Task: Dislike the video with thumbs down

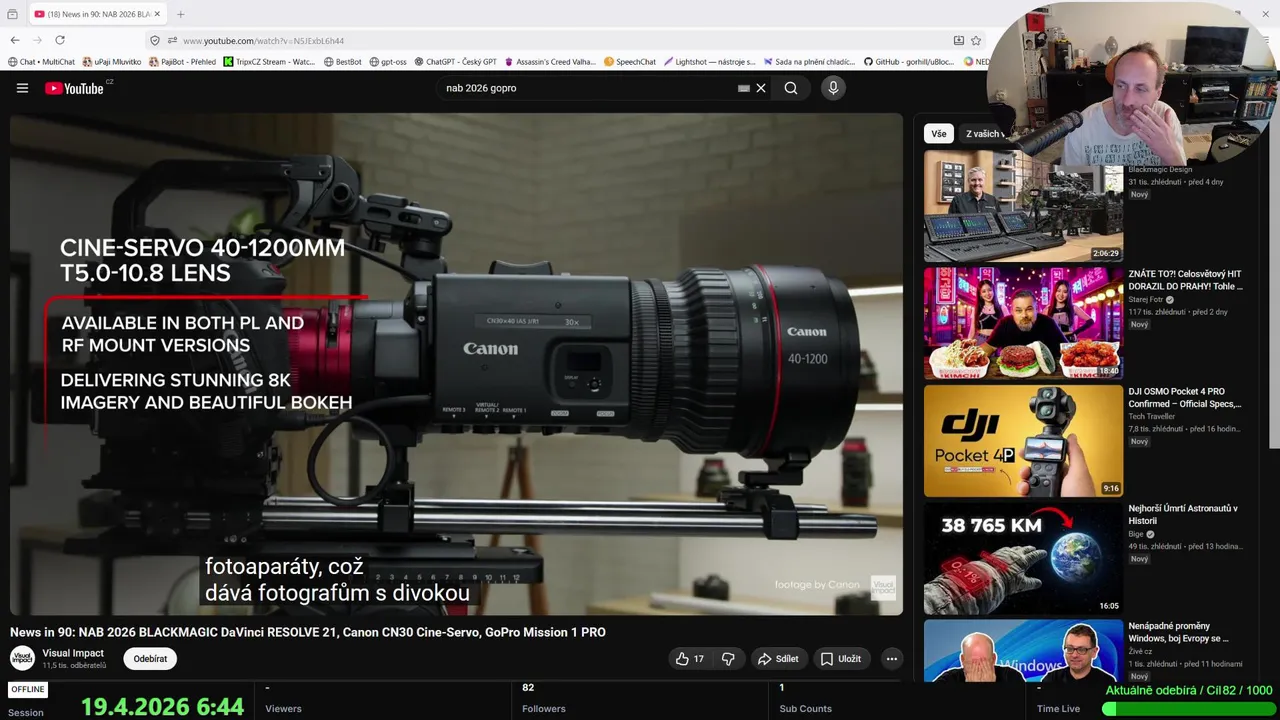Action: (728, 659)
